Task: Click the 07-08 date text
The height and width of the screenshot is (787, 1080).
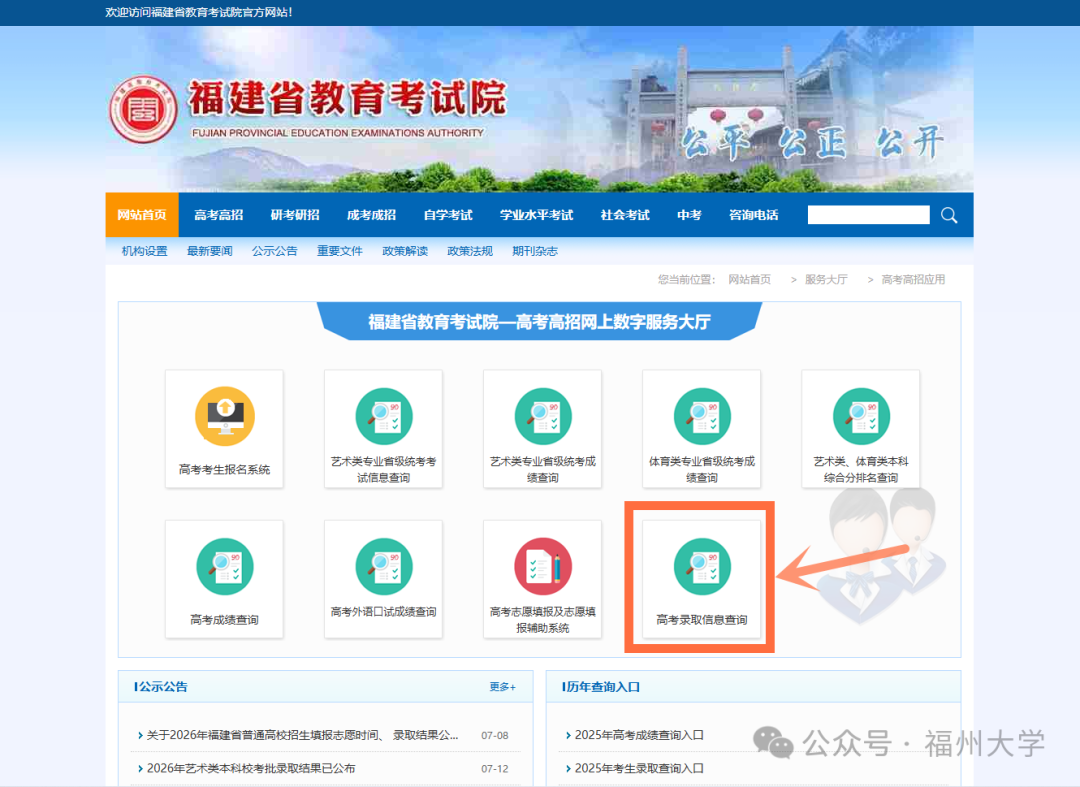Action: click(x=495, y=735)
